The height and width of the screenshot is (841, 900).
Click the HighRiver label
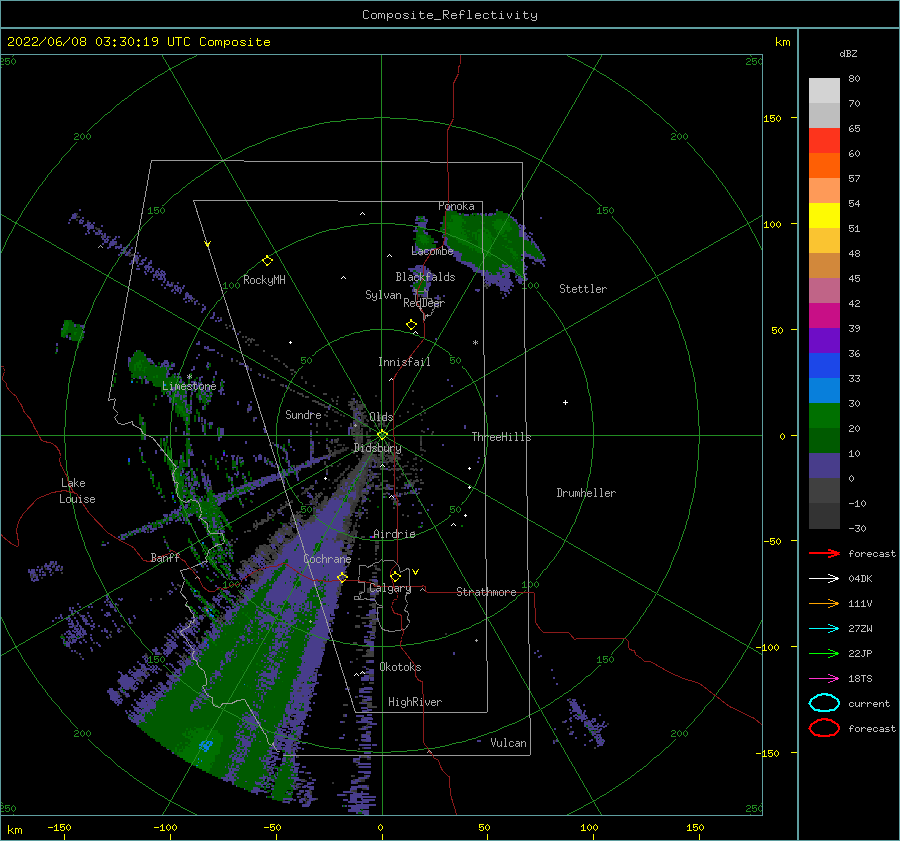coord(415,702)
